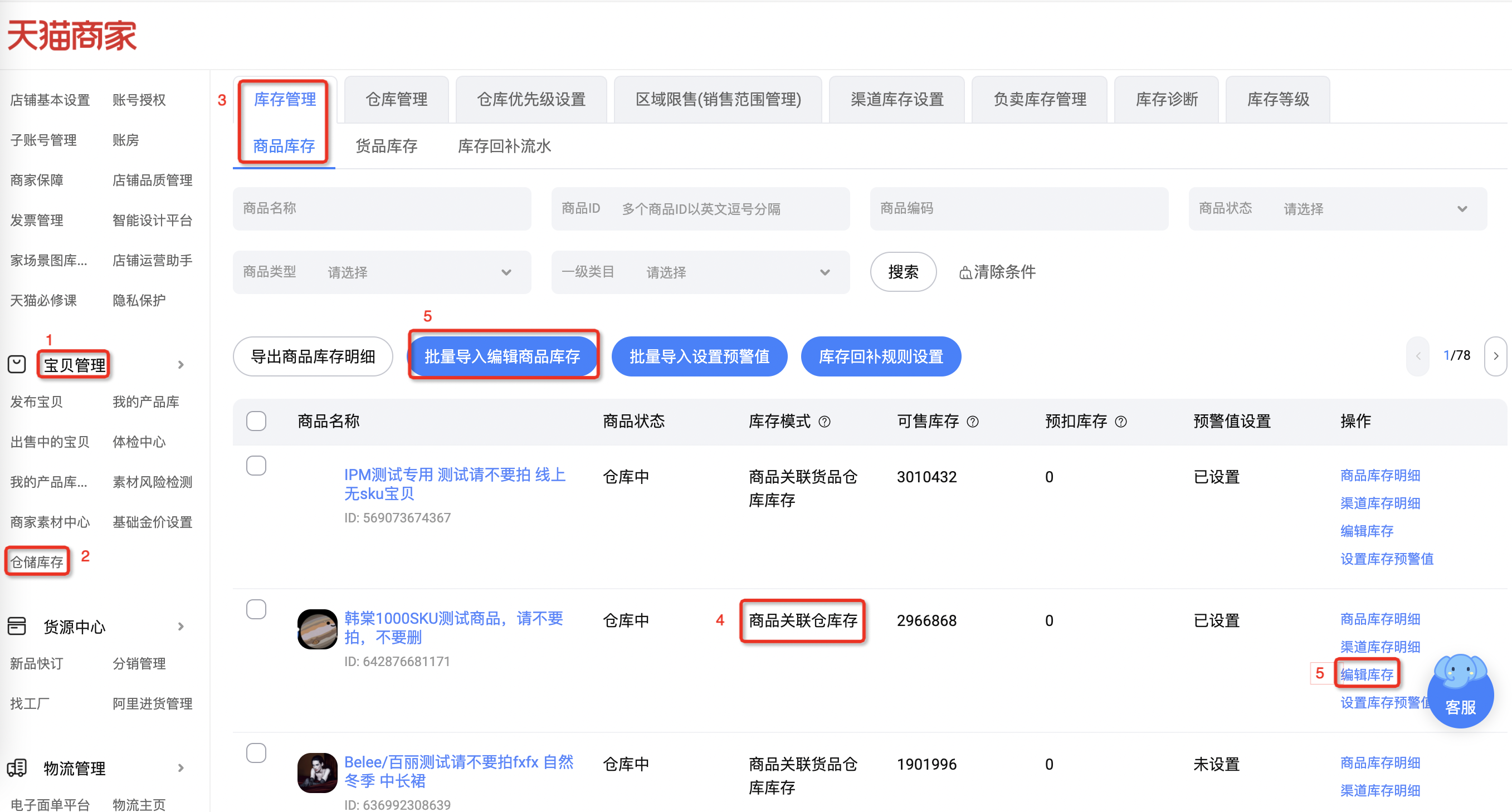The image size is (1512, 812).
Task: Click the broom icon of 清除条件
Action: coord(965,273)
